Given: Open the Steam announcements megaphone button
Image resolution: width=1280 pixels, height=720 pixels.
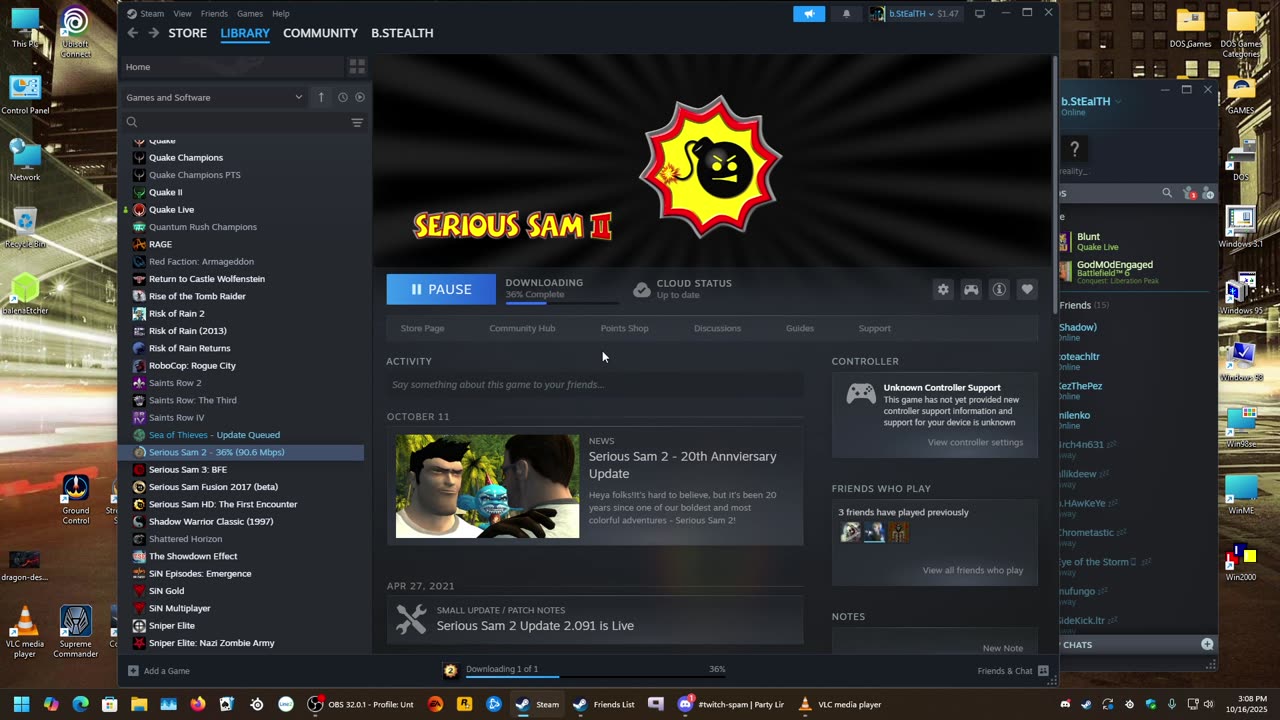Looking at the screenshot, I should (809, 13).
